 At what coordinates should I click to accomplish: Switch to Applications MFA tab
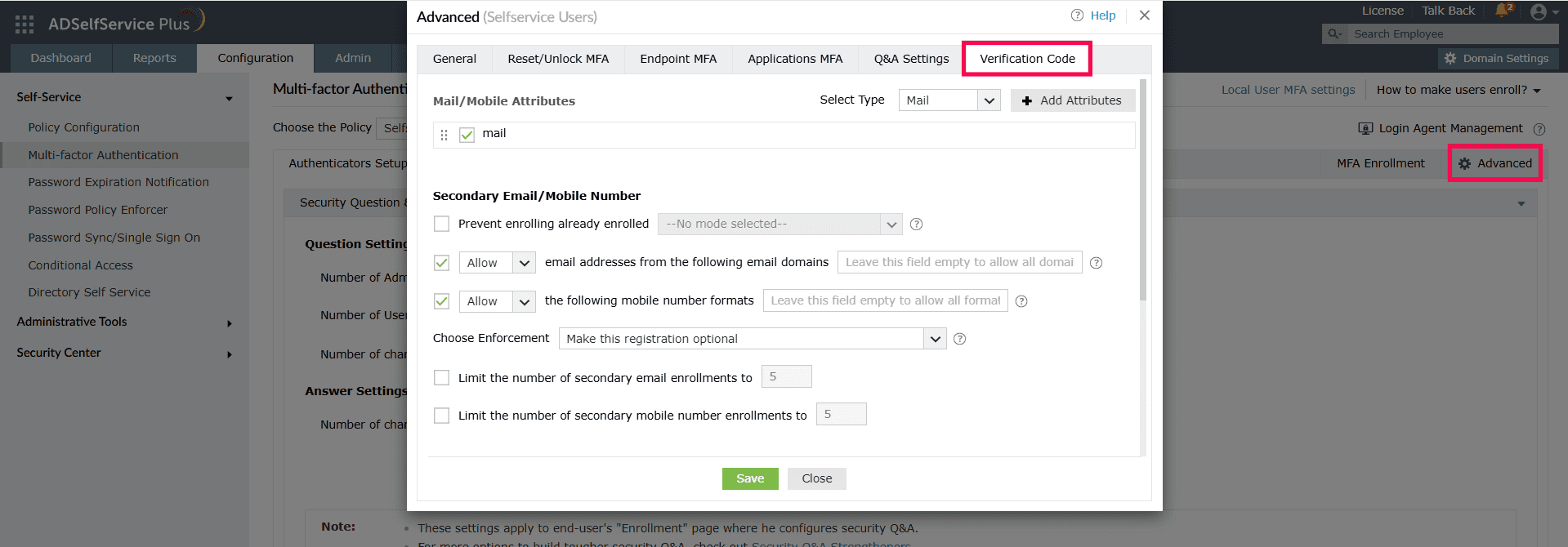coord(795,59)
